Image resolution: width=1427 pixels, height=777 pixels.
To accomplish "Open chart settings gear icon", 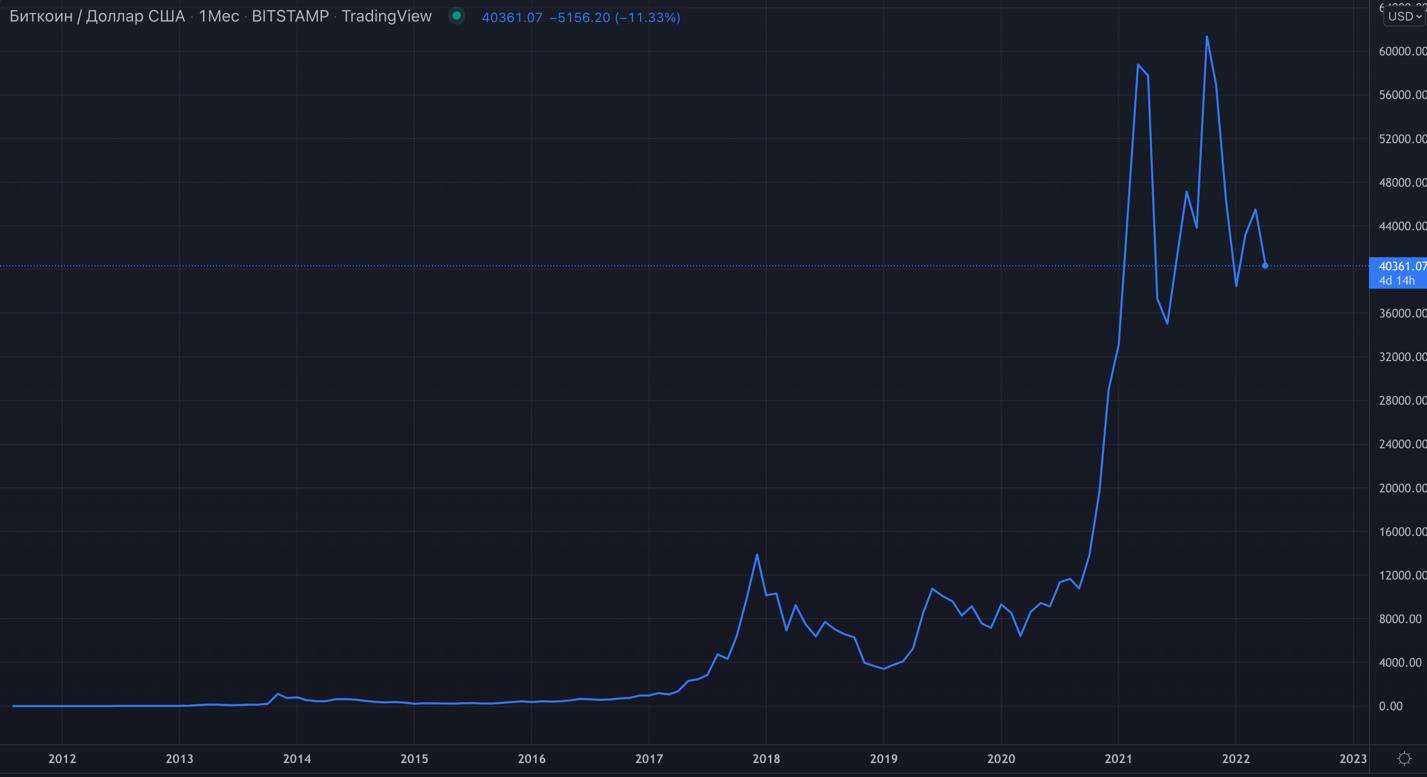I will (1404, 759).
